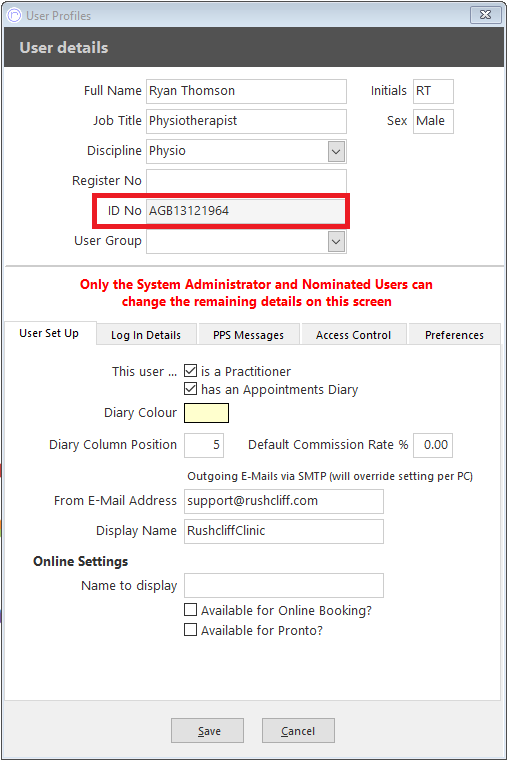Click the Full Name input field
This screenshot has width=507, height=761.
(246, 91)
